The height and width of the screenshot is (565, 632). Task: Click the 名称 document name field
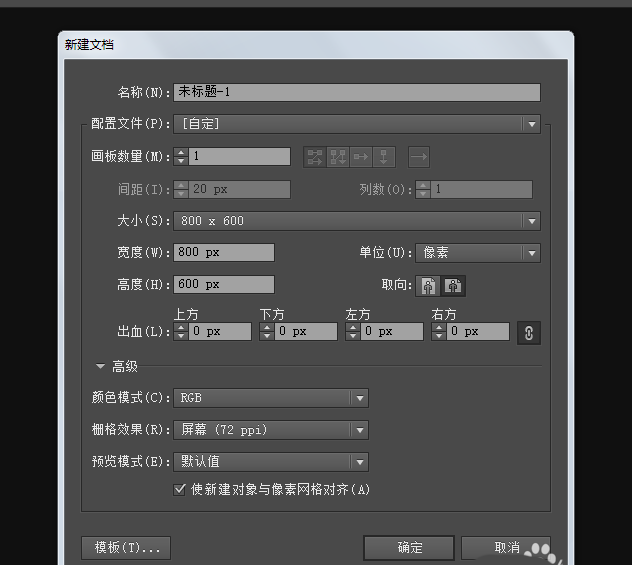click(357, 92)
